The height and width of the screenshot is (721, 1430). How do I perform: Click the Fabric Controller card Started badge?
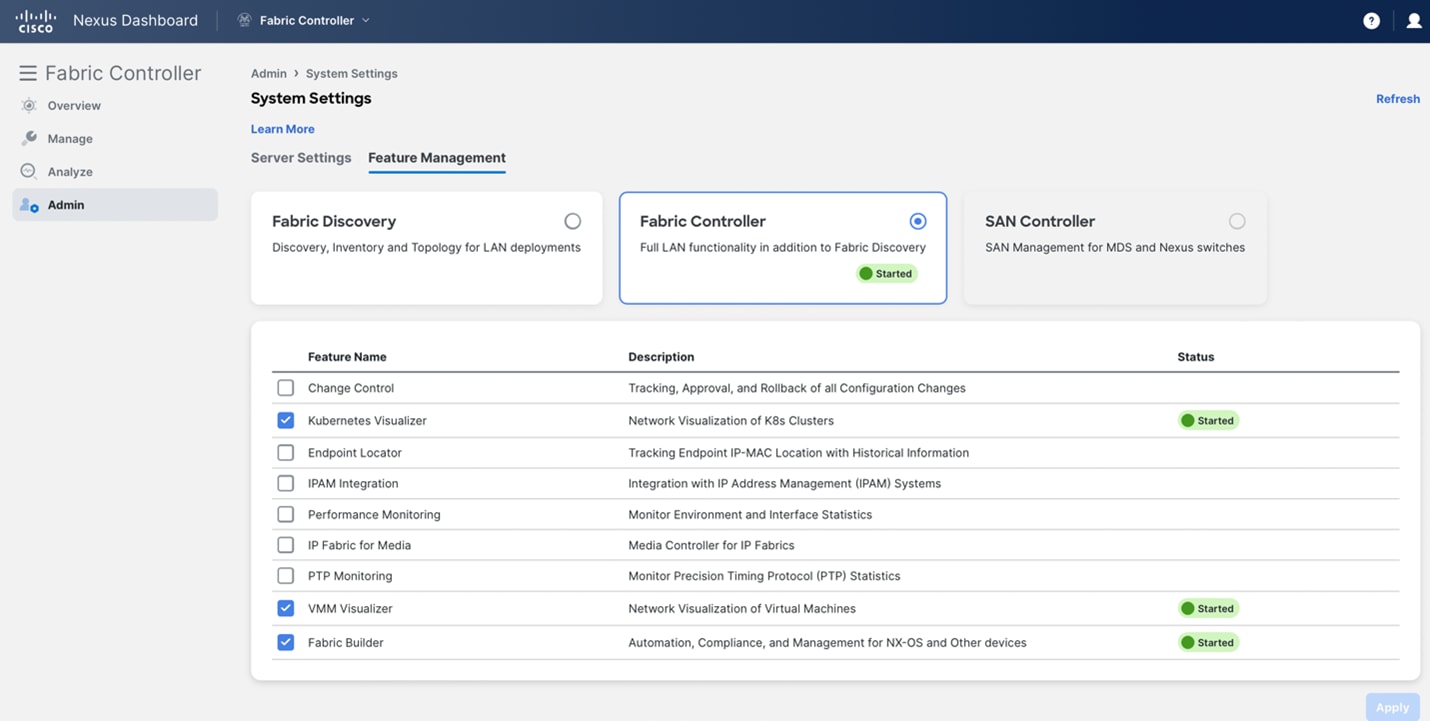point(886,273)
